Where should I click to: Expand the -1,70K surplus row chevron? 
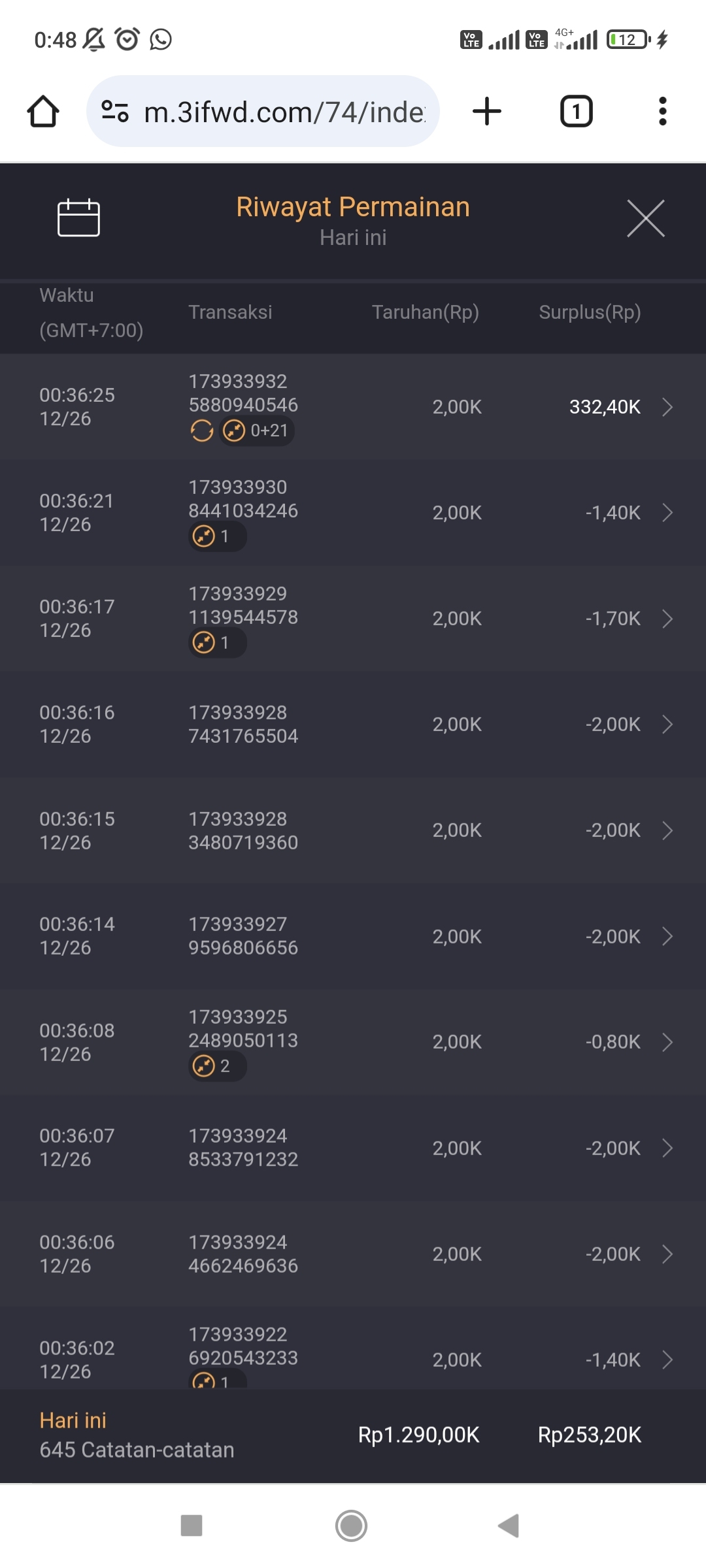[x=667, y=619]
